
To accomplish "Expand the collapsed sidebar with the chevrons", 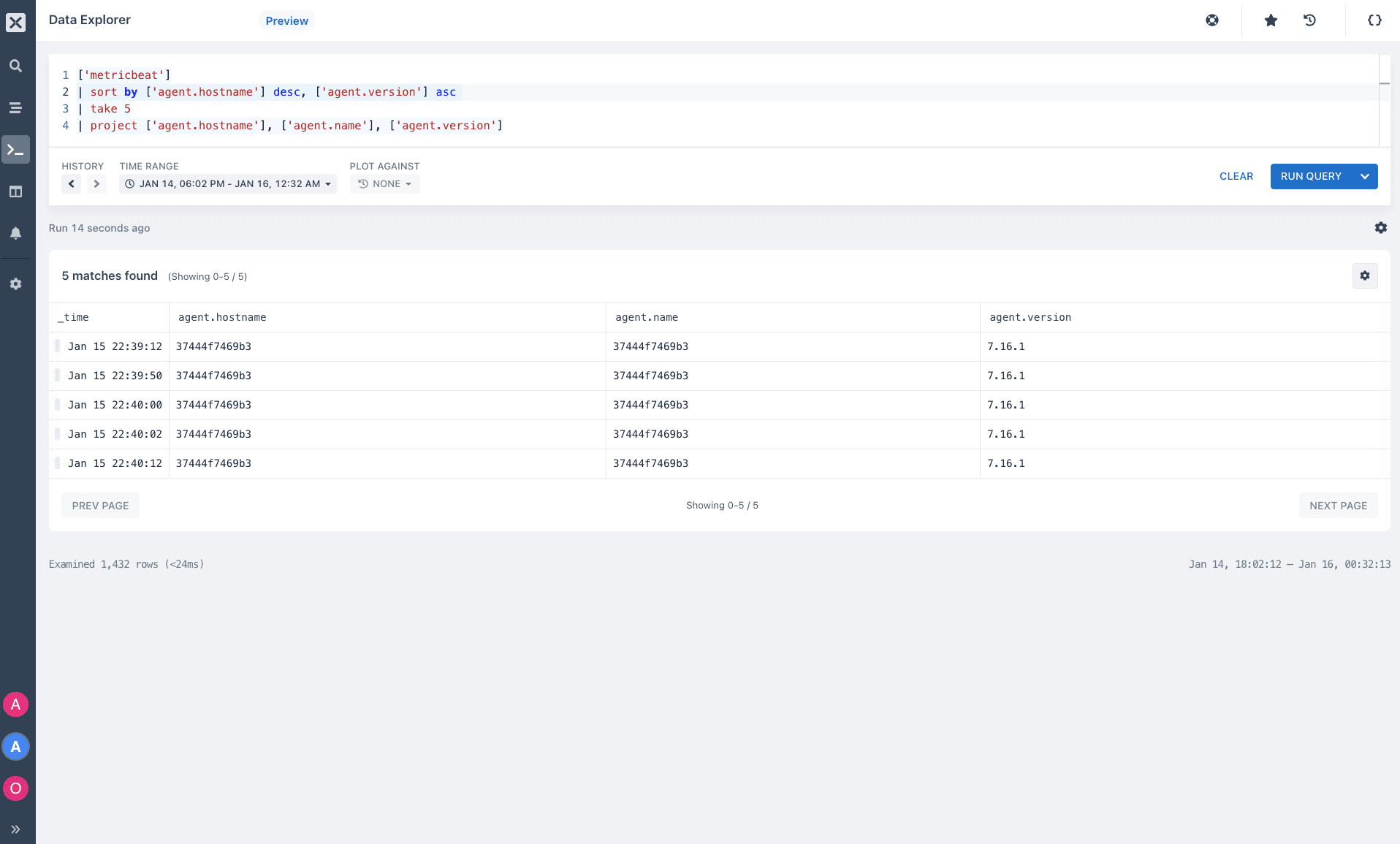I will pos(15,828).
